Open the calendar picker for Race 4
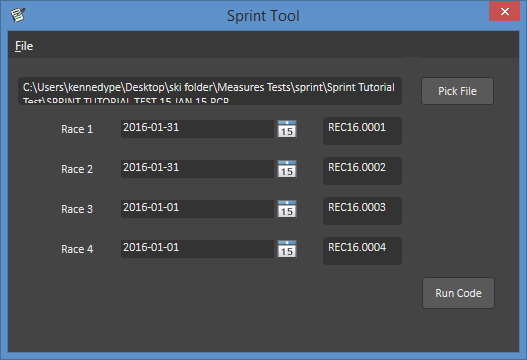The height and width of the screenshot is (360, 527). pos(287,249)
